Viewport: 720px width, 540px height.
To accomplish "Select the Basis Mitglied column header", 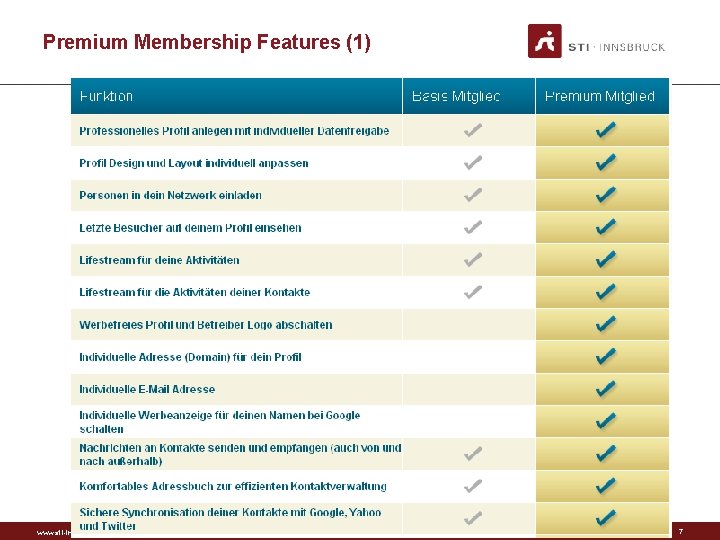I will (x=469, y=96).
